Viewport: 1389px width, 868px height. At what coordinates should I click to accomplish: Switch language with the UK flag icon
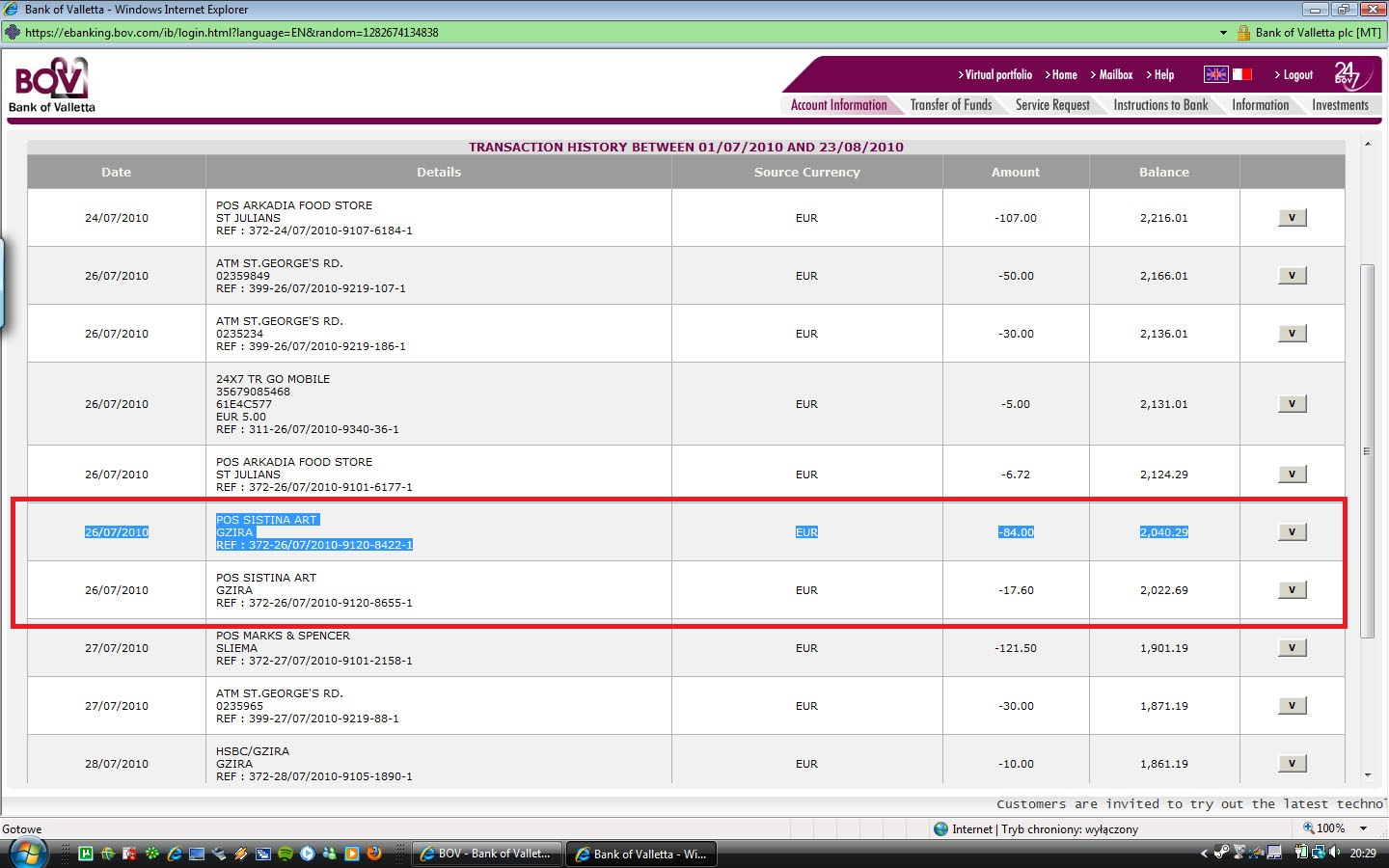(x=1215, y=74)
